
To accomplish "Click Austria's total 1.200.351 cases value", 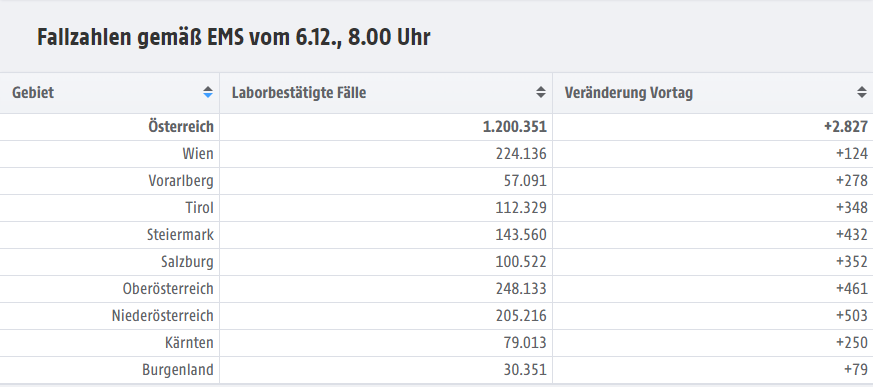I will click(515, 127).
